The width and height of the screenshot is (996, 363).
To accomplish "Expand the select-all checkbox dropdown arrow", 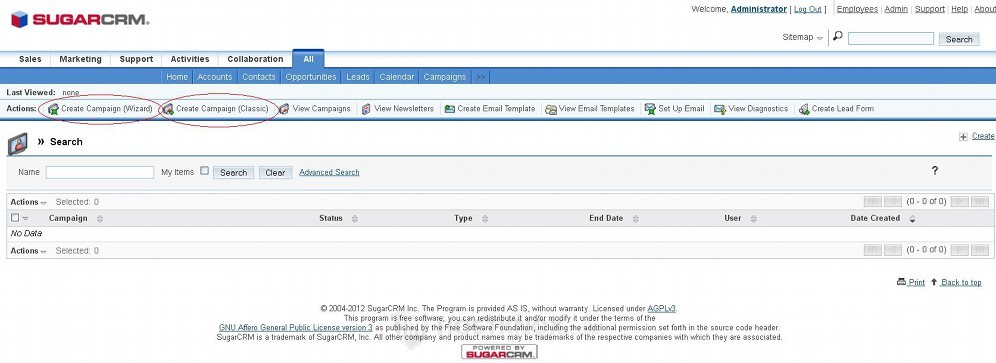I will pyautogui.click(x=25, y=219).
